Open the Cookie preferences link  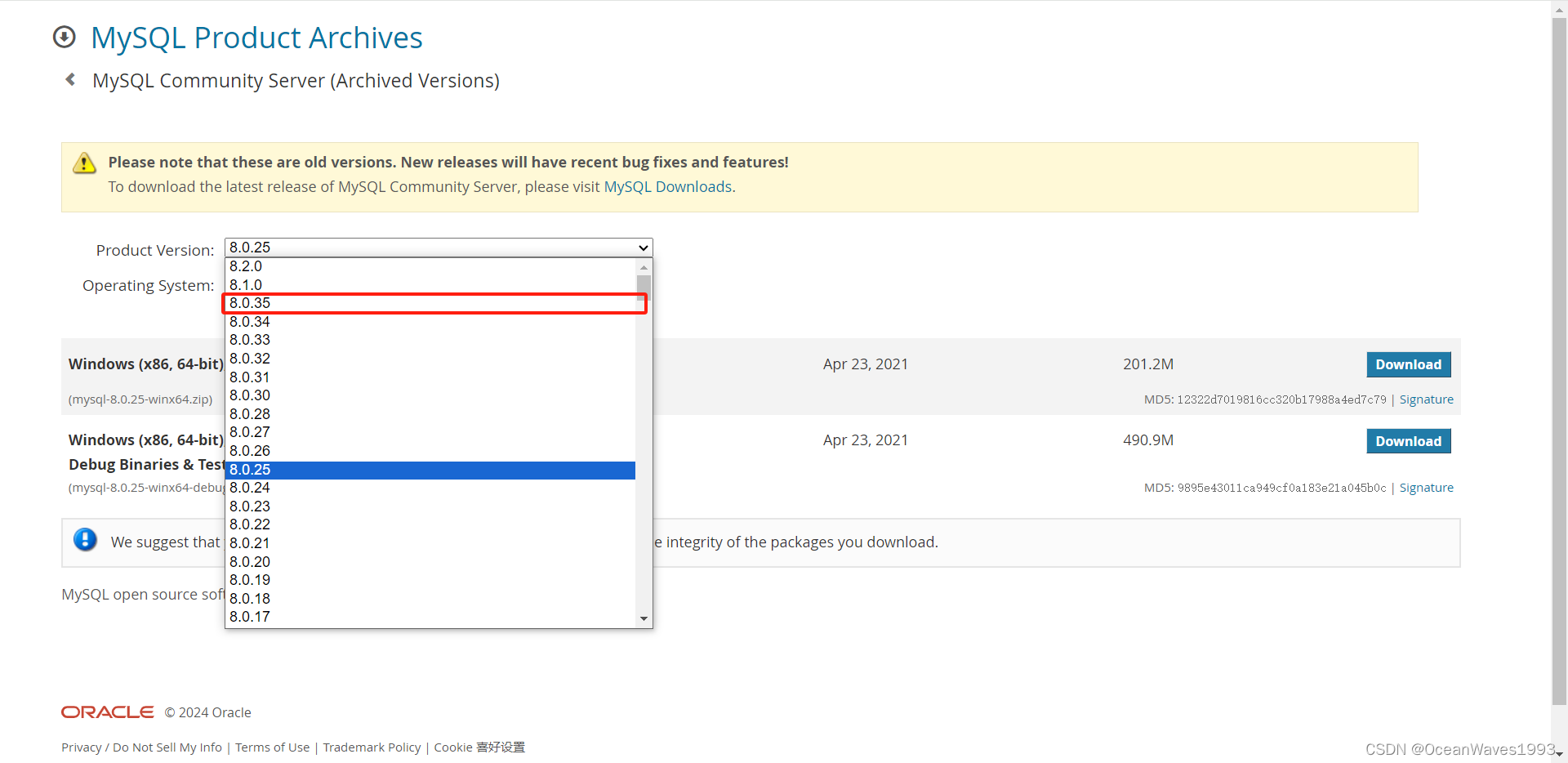pos(479,747)
